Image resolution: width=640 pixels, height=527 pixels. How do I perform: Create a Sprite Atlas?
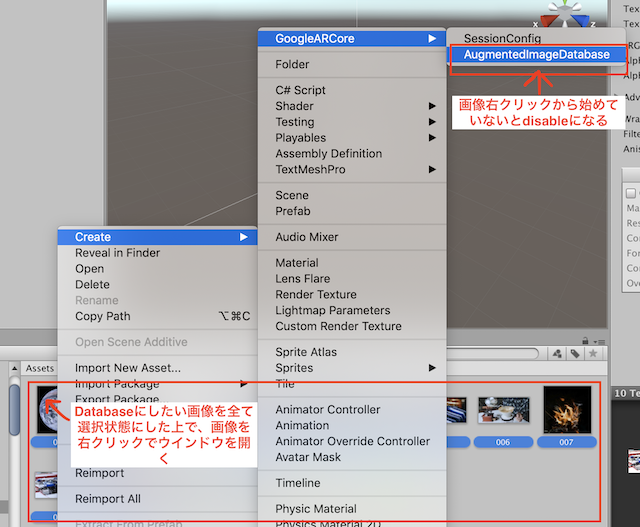(x=352, y=352)
